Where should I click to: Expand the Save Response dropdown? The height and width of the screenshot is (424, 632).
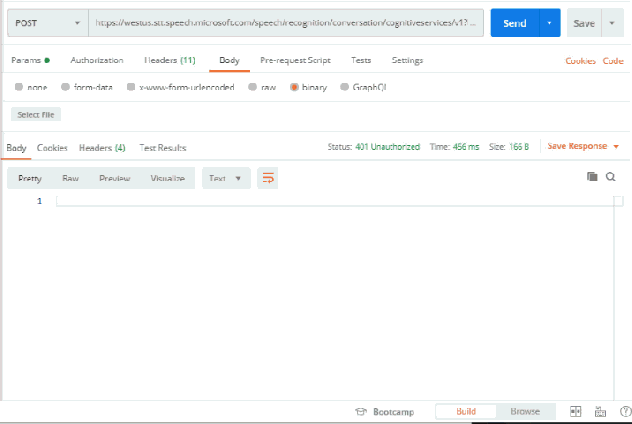(x=583, y=146)
